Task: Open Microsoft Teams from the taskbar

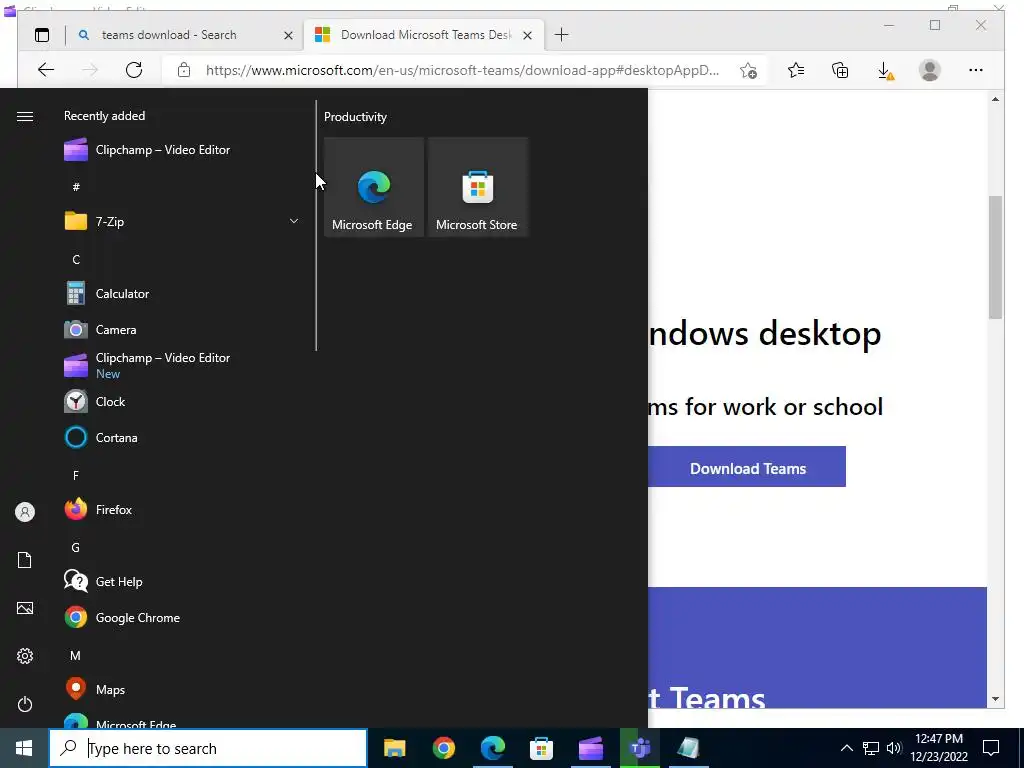Action: point(639,748)
